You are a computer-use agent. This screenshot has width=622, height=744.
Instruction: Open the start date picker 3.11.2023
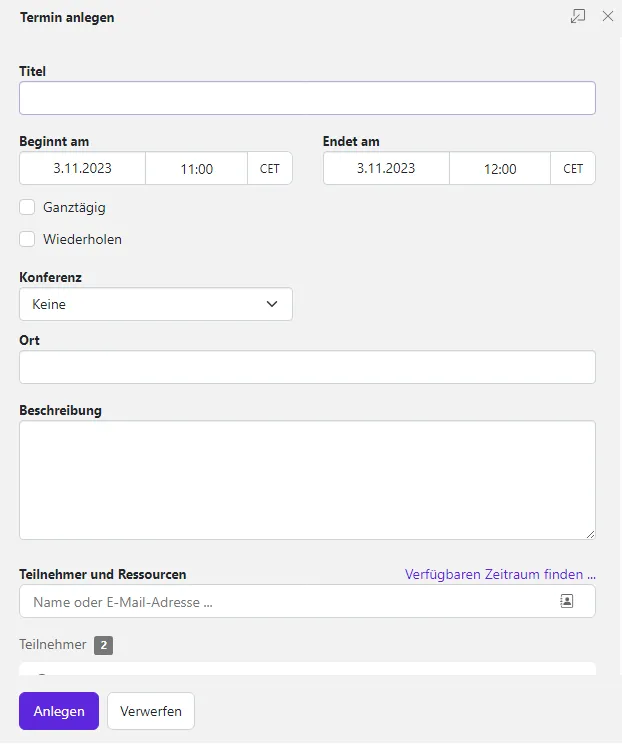click(83, 169)
